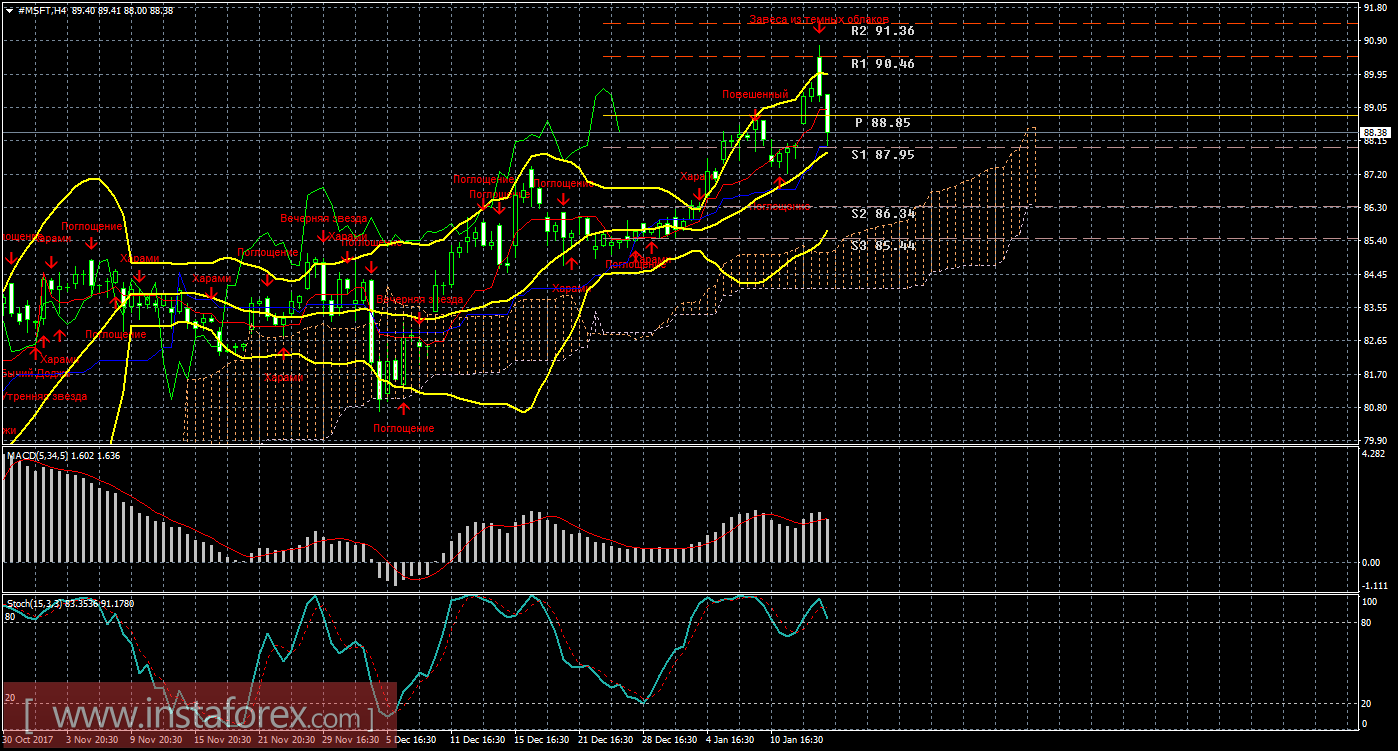The image size is (1398, 751).
Task: Click the 4 Jan 16:30 time axis label
Action: (x=731, y=740)
